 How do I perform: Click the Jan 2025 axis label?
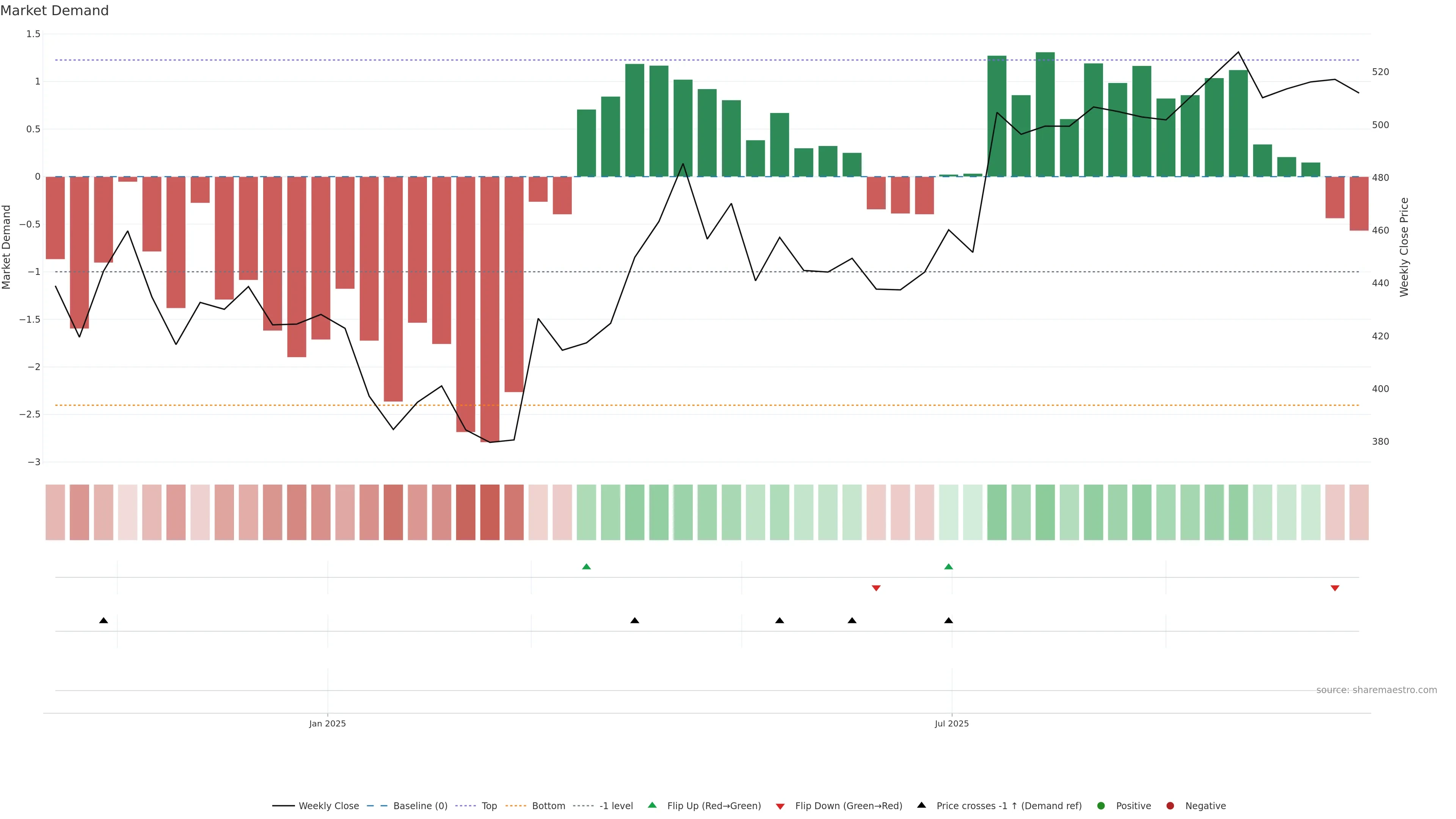tap(327, 723)
